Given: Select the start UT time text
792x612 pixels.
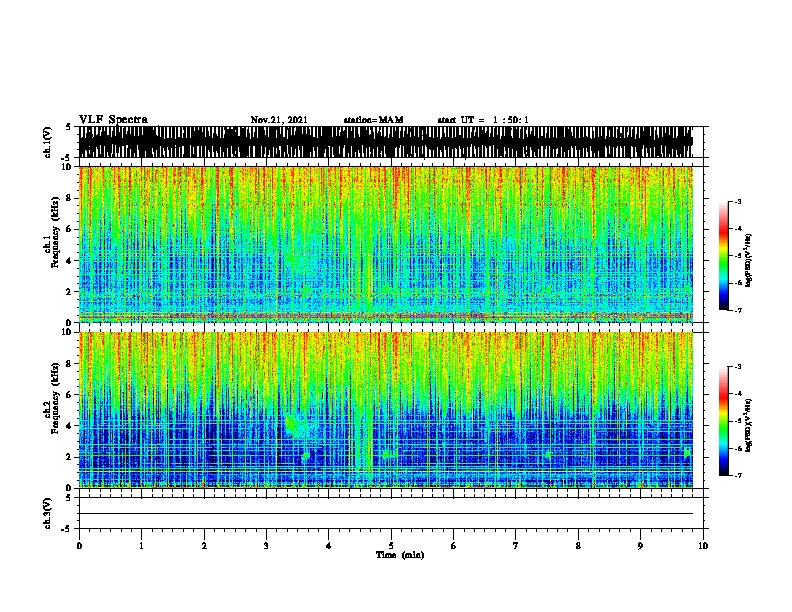Looking at the screenshot, I should [x=483, y=120].
